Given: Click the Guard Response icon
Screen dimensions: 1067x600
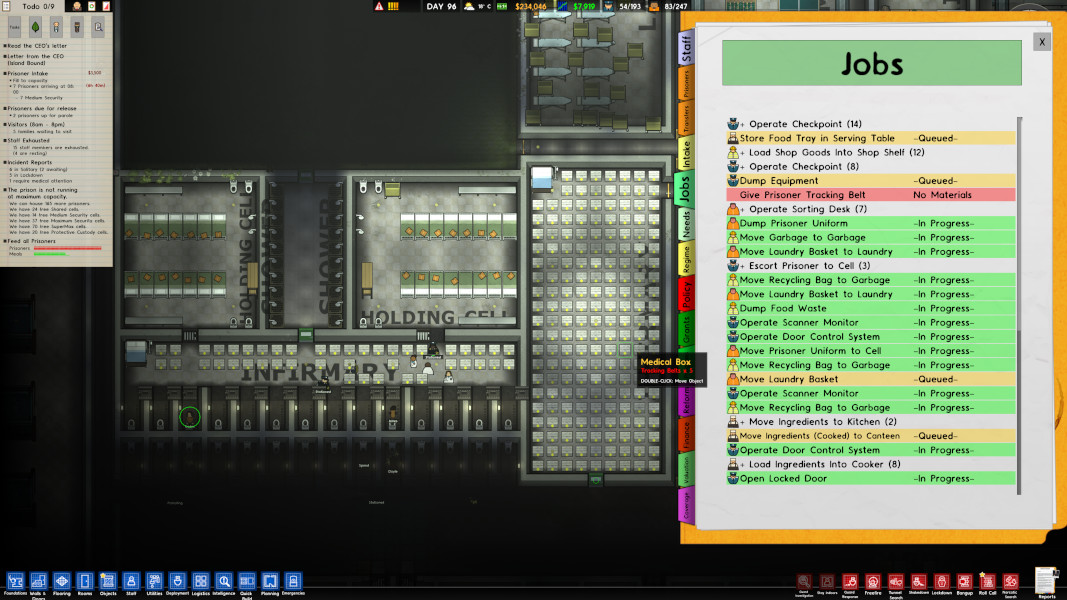Looking at the screenshot, I should click(850, 582).
